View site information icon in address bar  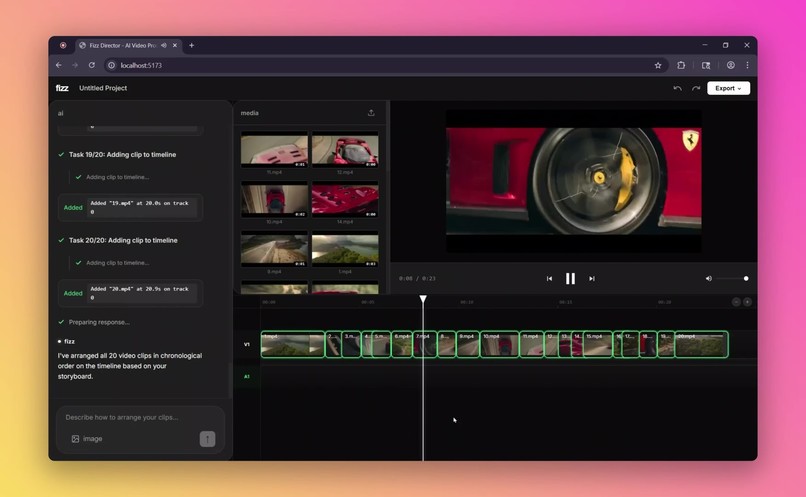111,65
